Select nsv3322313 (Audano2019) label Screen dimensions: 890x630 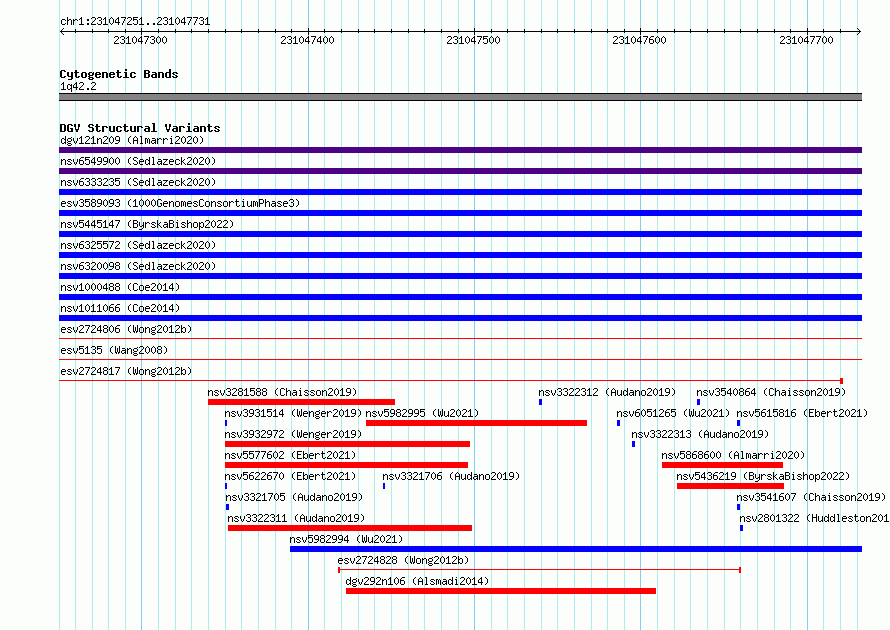pyautogui.click(x=700, y=434)
